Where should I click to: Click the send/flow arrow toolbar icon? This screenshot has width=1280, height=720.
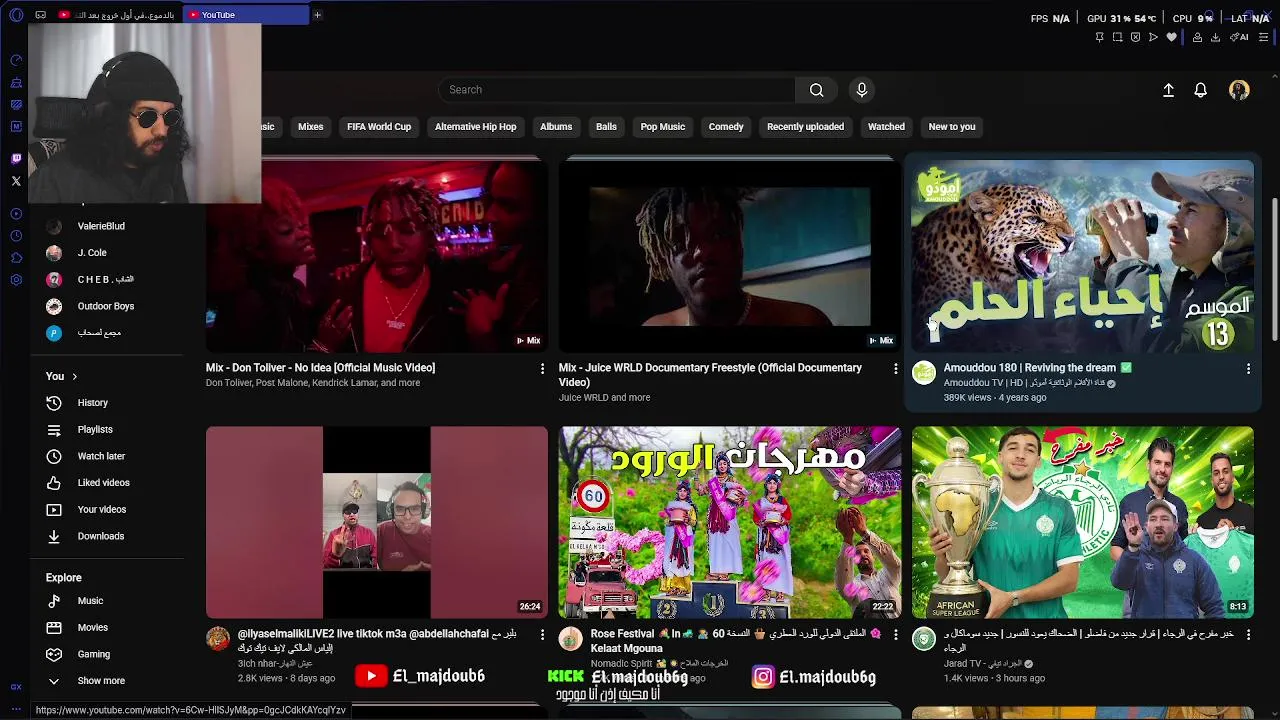point(1153,37)
